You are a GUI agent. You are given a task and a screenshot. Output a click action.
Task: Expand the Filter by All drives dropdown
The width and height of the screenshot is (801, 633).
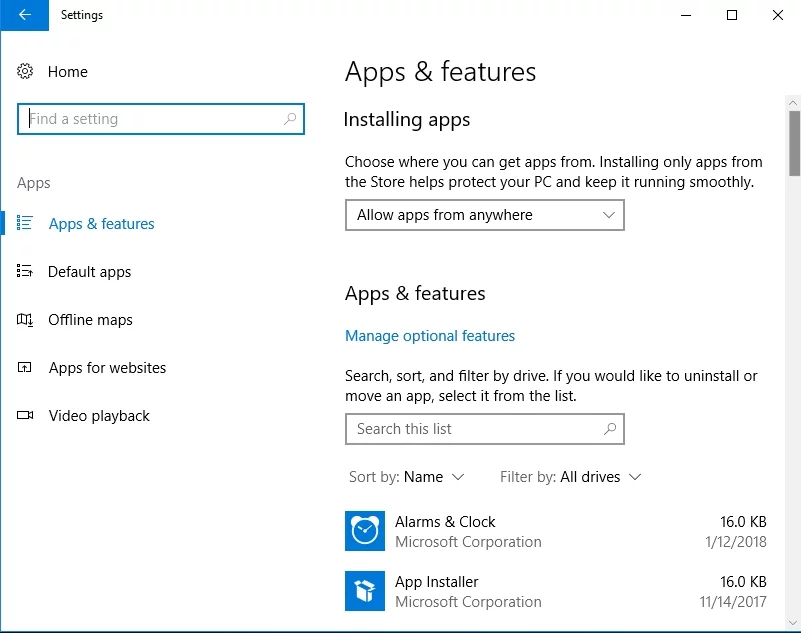(x=571, y=477)
